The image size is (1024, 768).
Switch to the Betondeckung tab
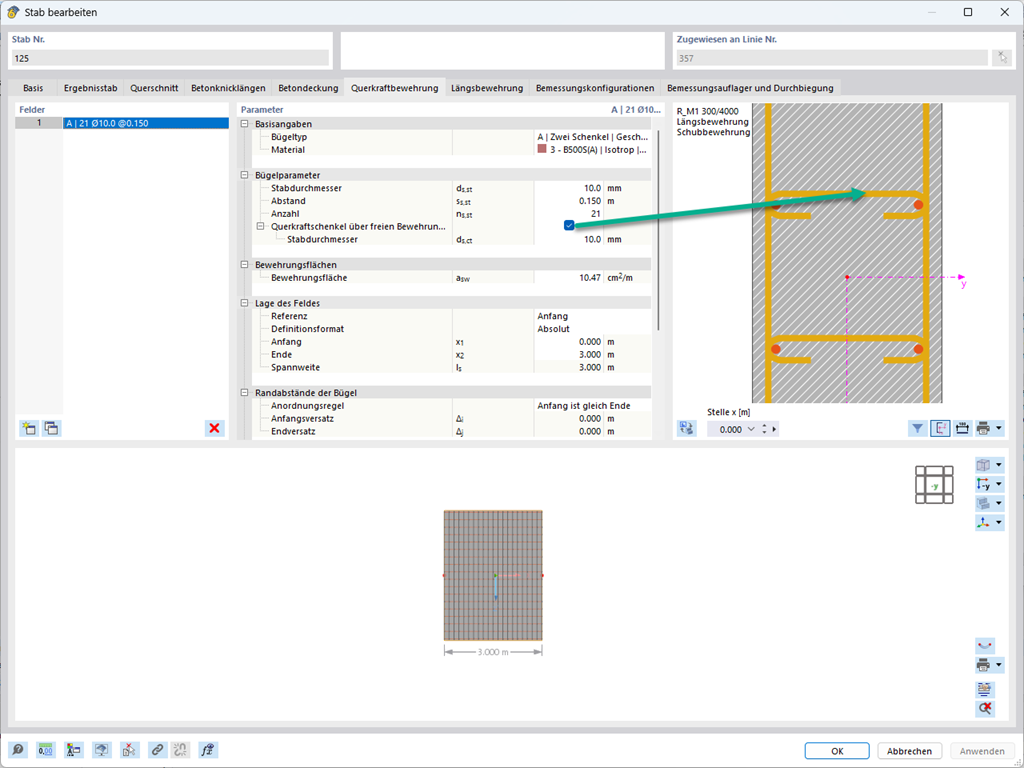(308, 88)
